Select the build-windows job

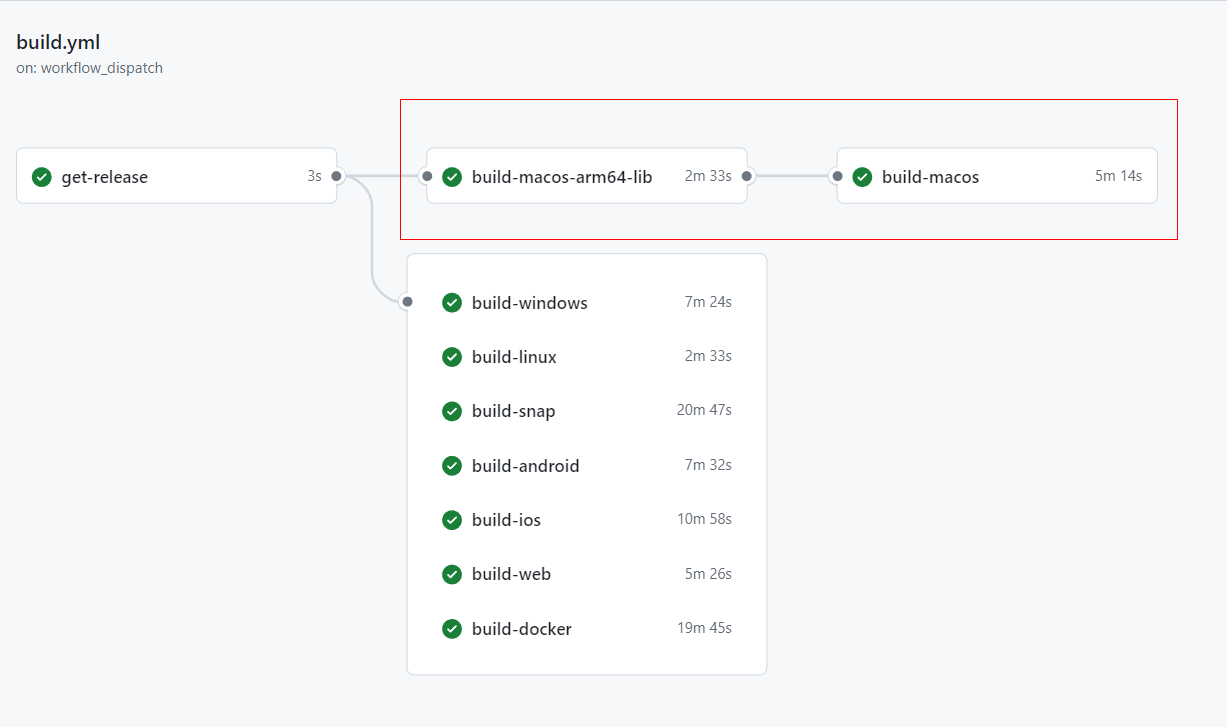(530, 303)
